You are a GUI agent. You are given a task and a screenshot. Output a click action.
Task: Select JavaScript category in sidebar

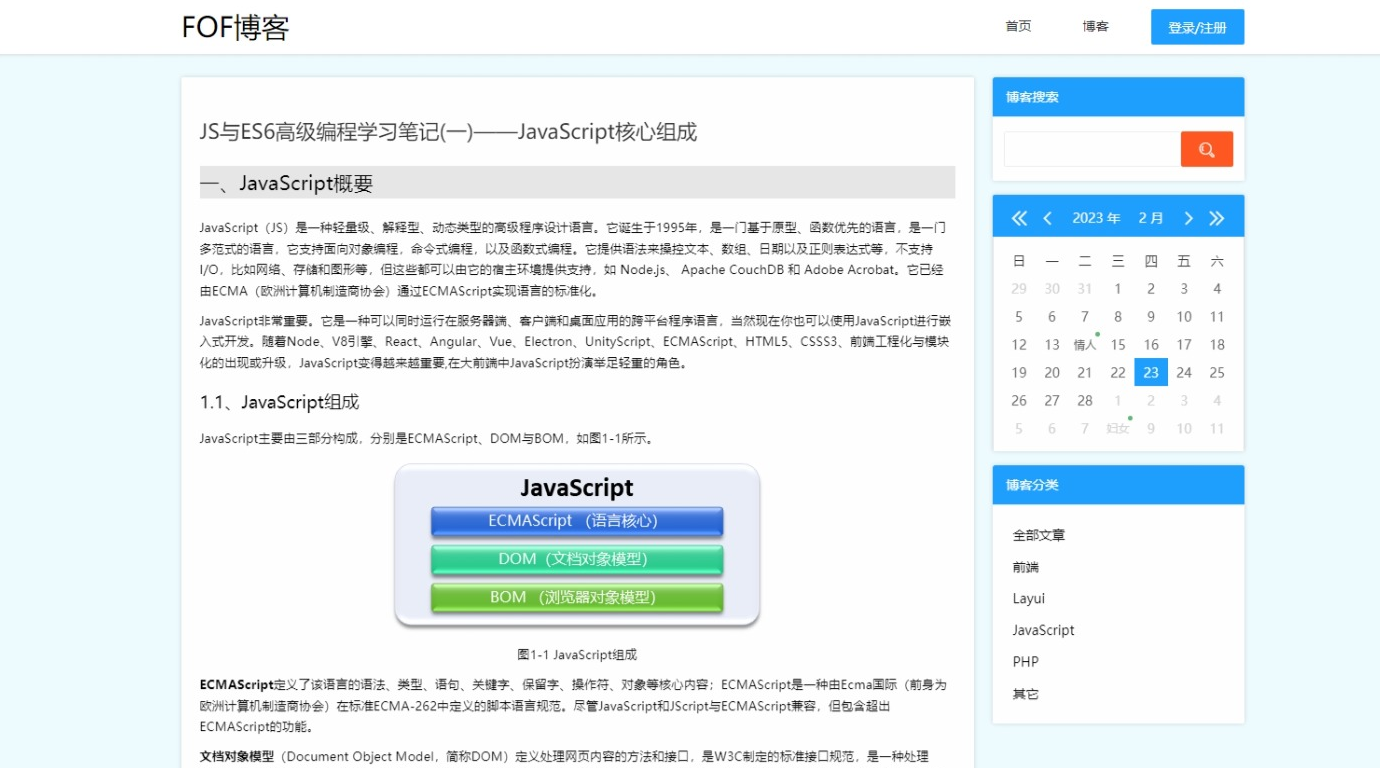[1043, 630]
